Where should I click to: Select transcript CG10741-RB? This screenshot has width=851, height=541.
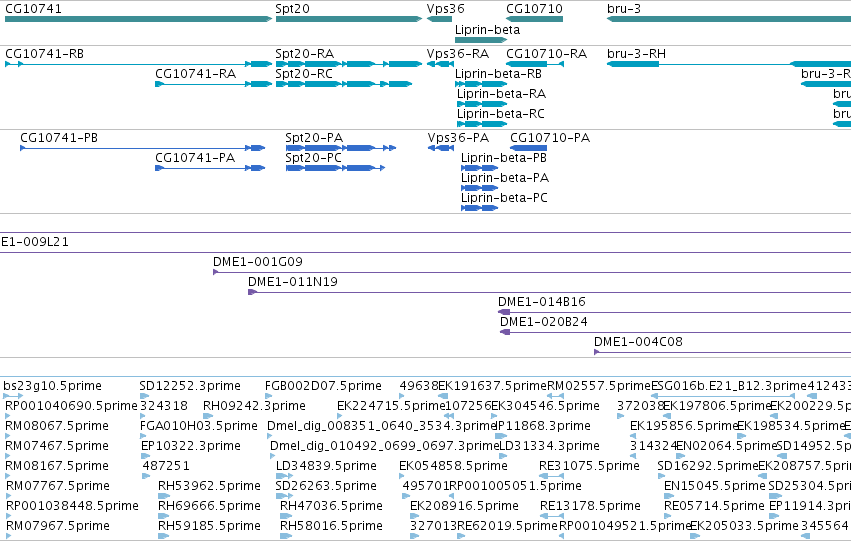coord(45,54)
